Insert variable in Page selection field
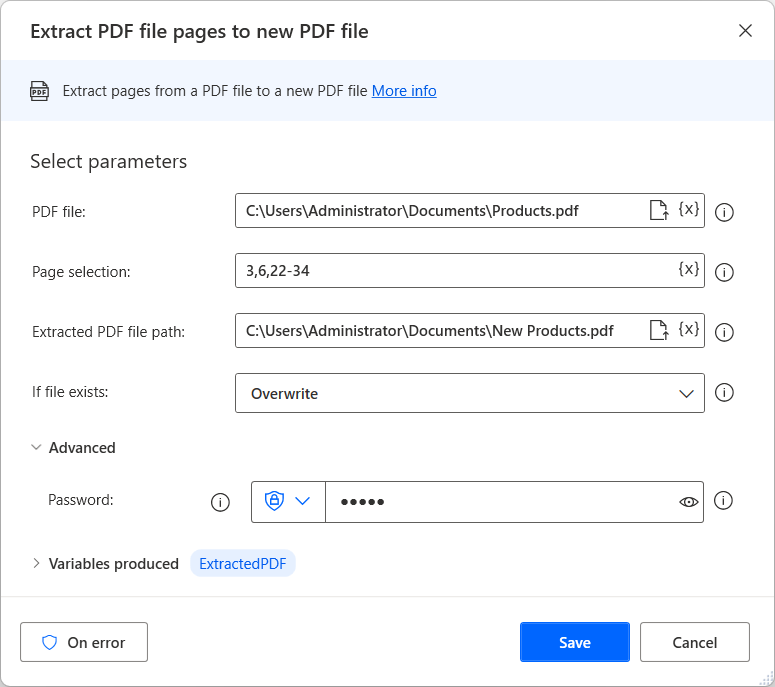The width and height of the screenshot is (775, 687). (689, 269)
